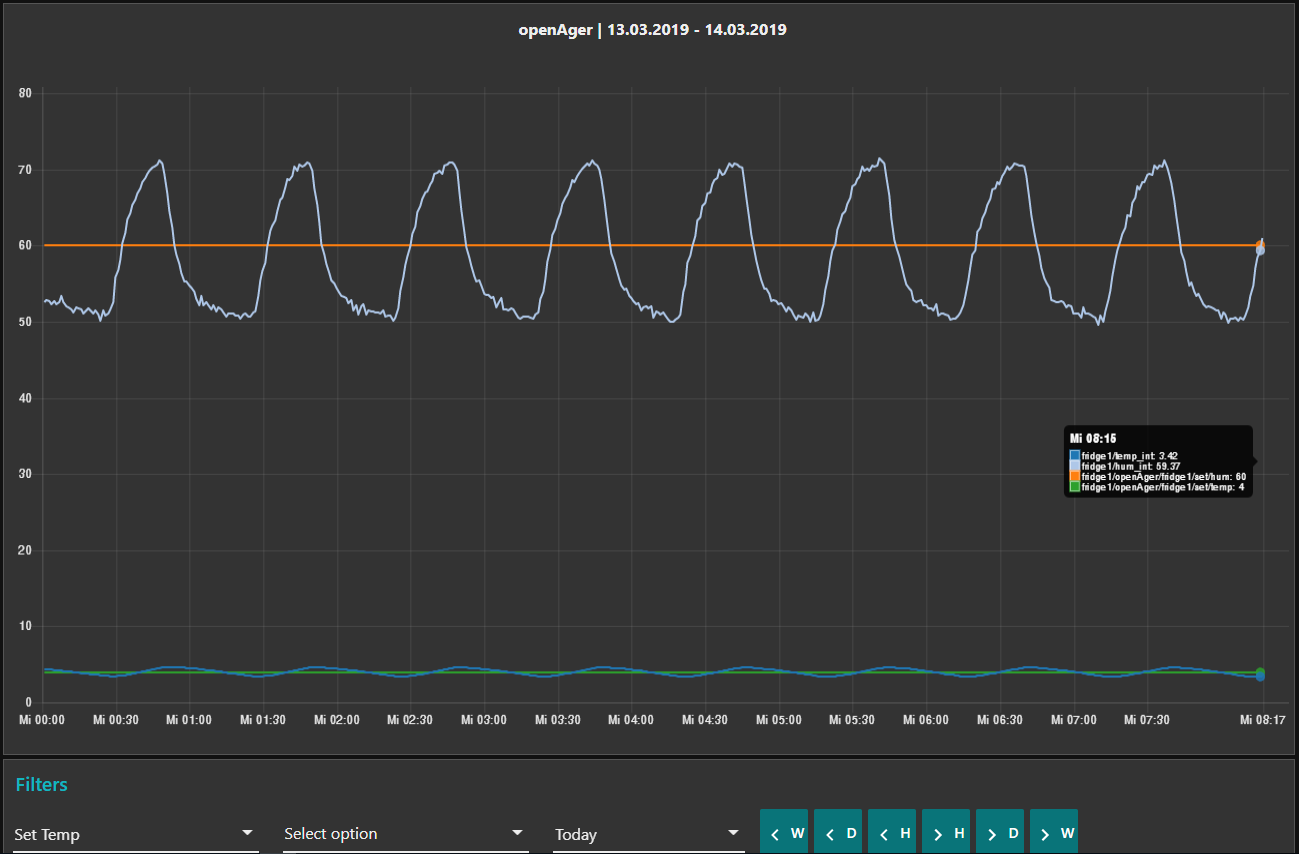Click y-axis label '40'
The image size is (1299, 854).
(26, 398)
